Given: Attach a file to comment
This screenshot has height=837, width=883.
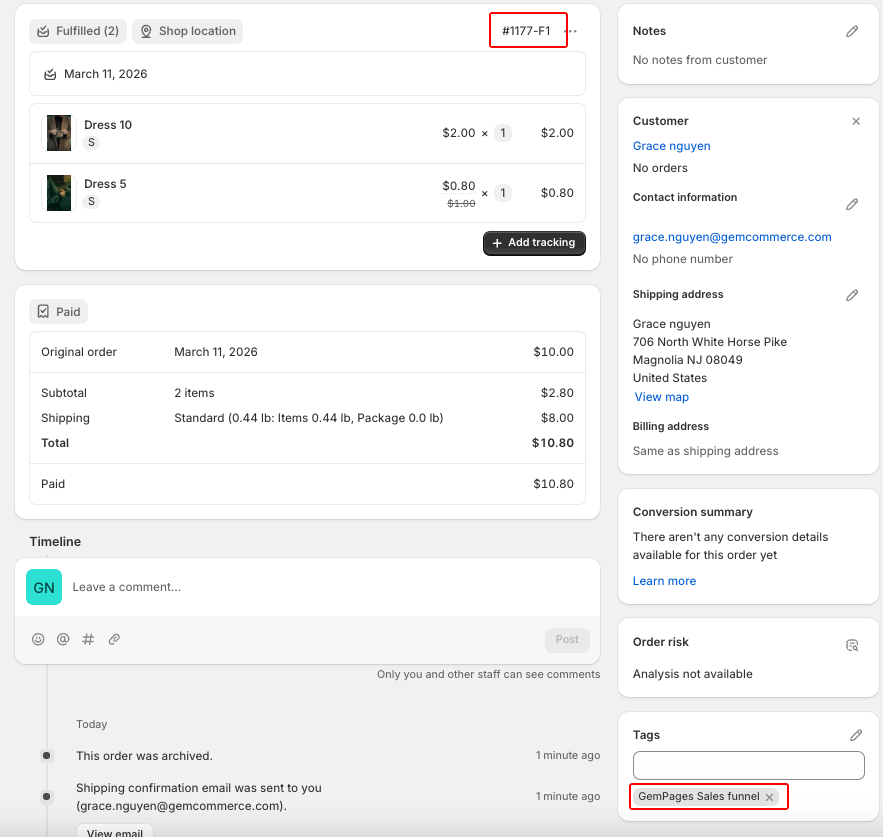Looking at the screenshot, I should tap(114, 639).
